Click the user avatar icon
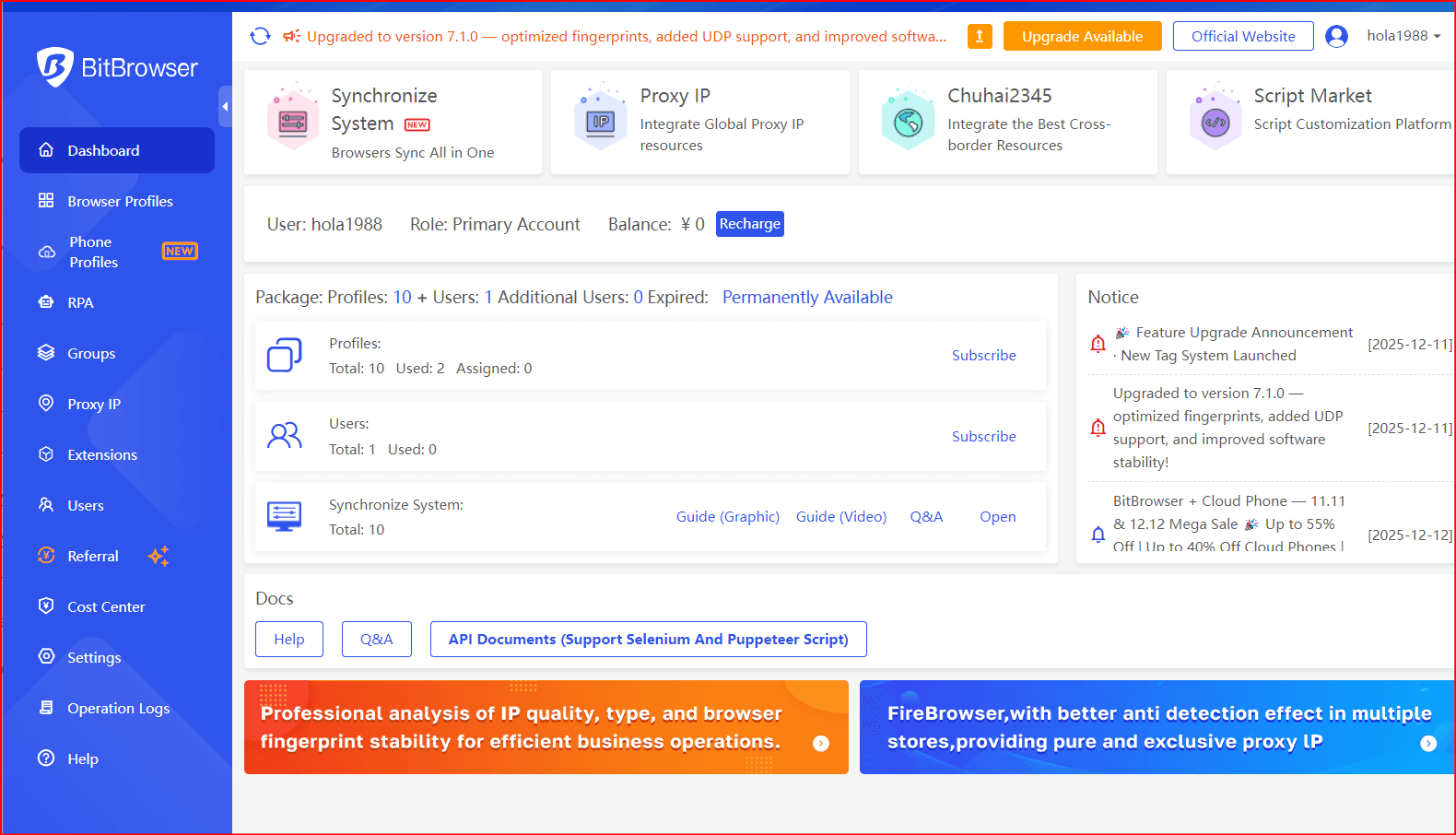The height and width of the screenshot is (835, 1456). (1335, 36)
